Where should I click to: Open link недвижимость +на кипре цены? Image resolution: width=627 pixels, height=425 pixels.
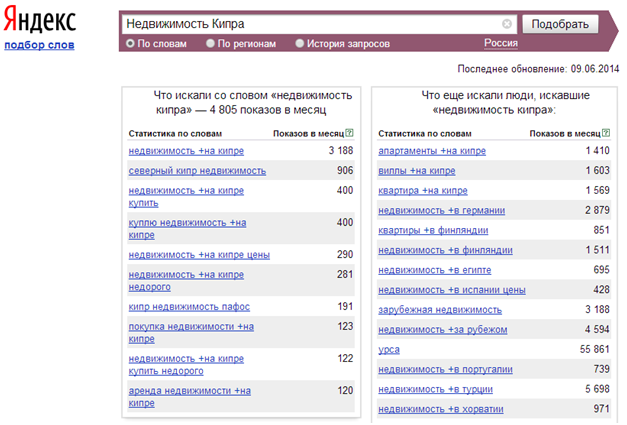click(199, 255)
